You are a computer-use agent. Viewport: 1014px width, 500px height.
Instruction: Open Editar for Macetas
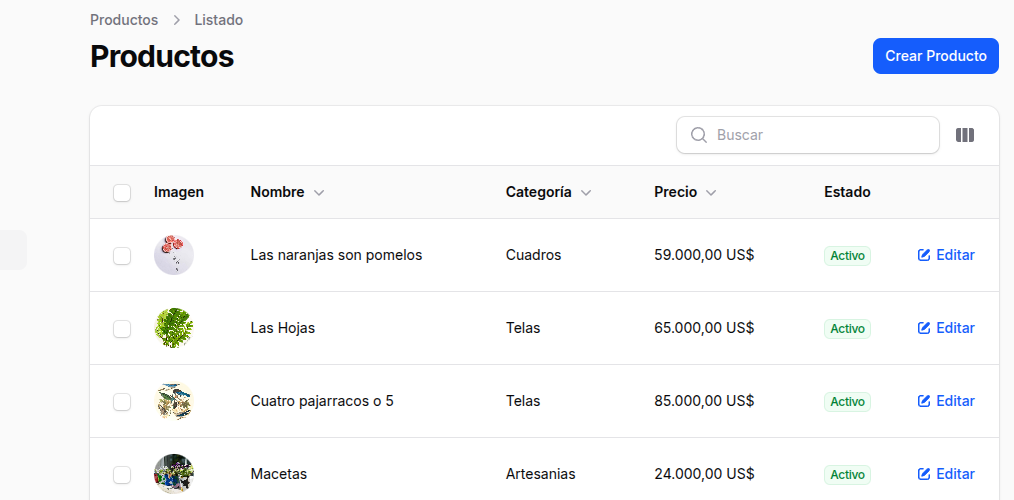[946, 474]
